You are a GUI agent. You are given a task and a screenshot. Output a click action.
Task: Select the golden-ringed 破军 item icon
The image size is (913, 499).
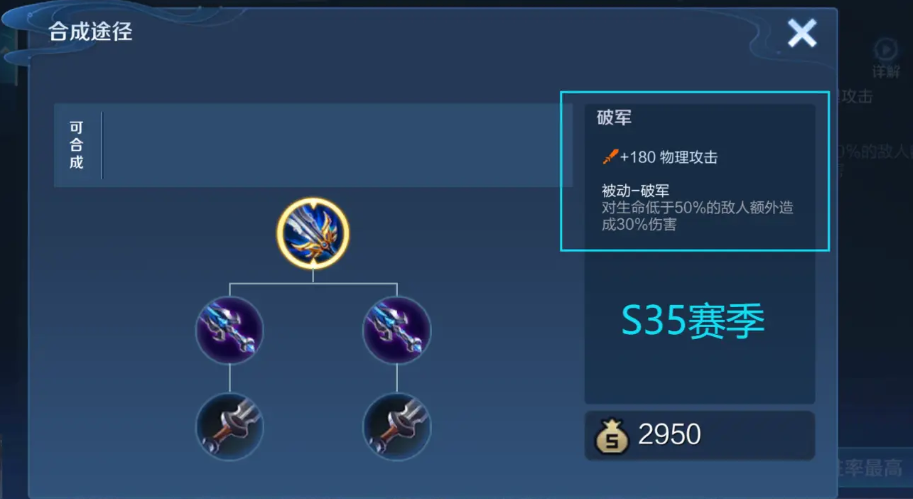click(313, 233)
